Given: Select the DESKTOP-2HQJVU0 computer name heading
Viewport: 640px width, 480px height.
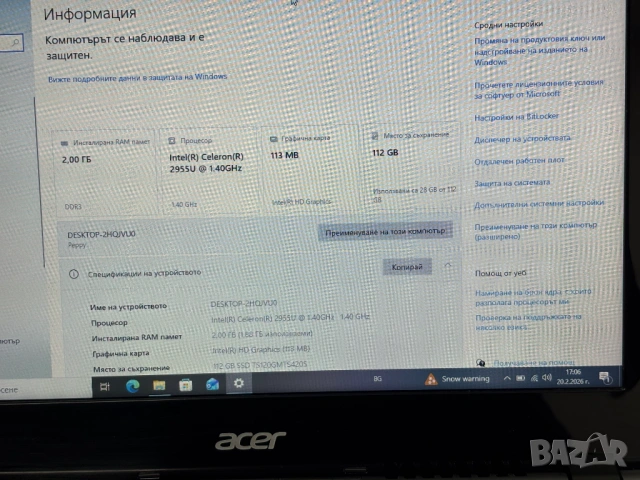Looking at the screenshot, I should pos(101,235).
